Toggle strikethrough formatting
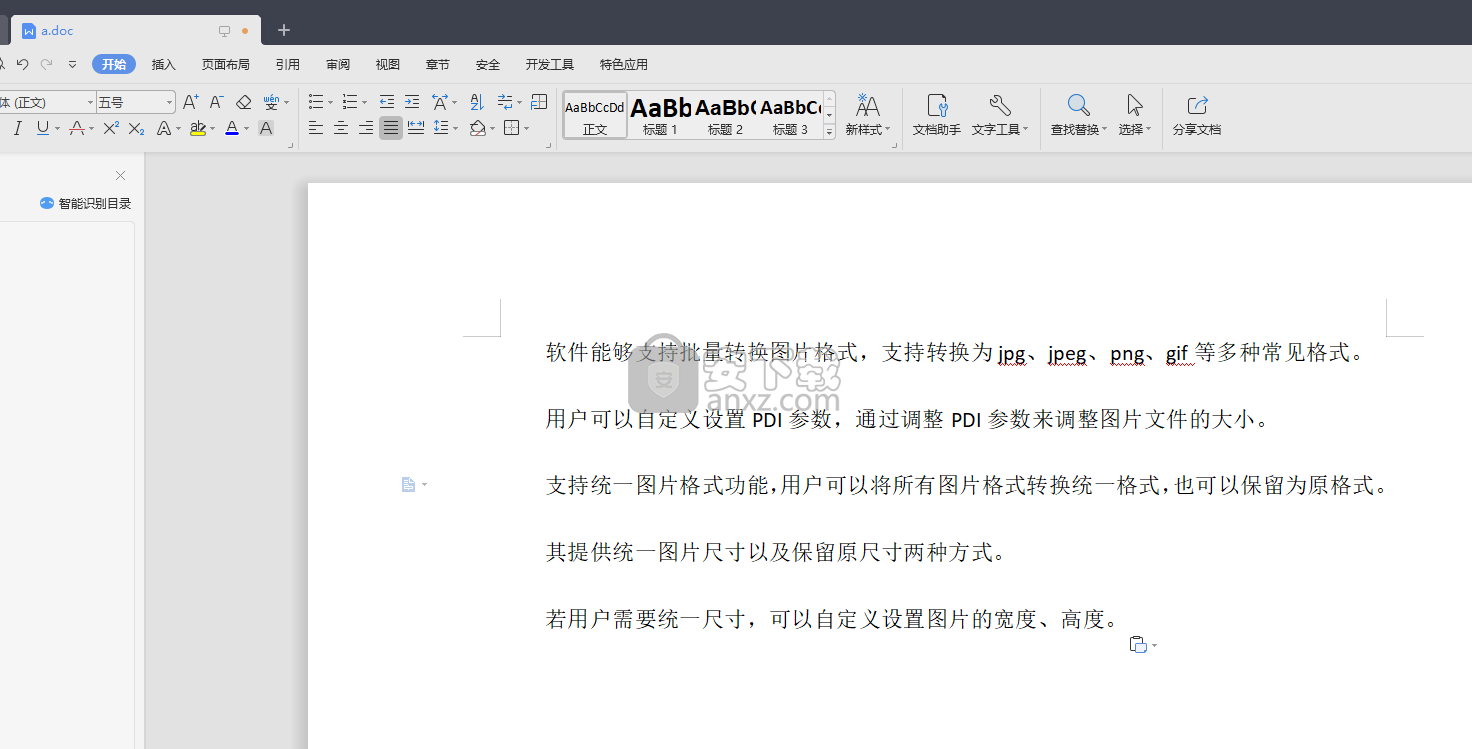 [77, 128]
